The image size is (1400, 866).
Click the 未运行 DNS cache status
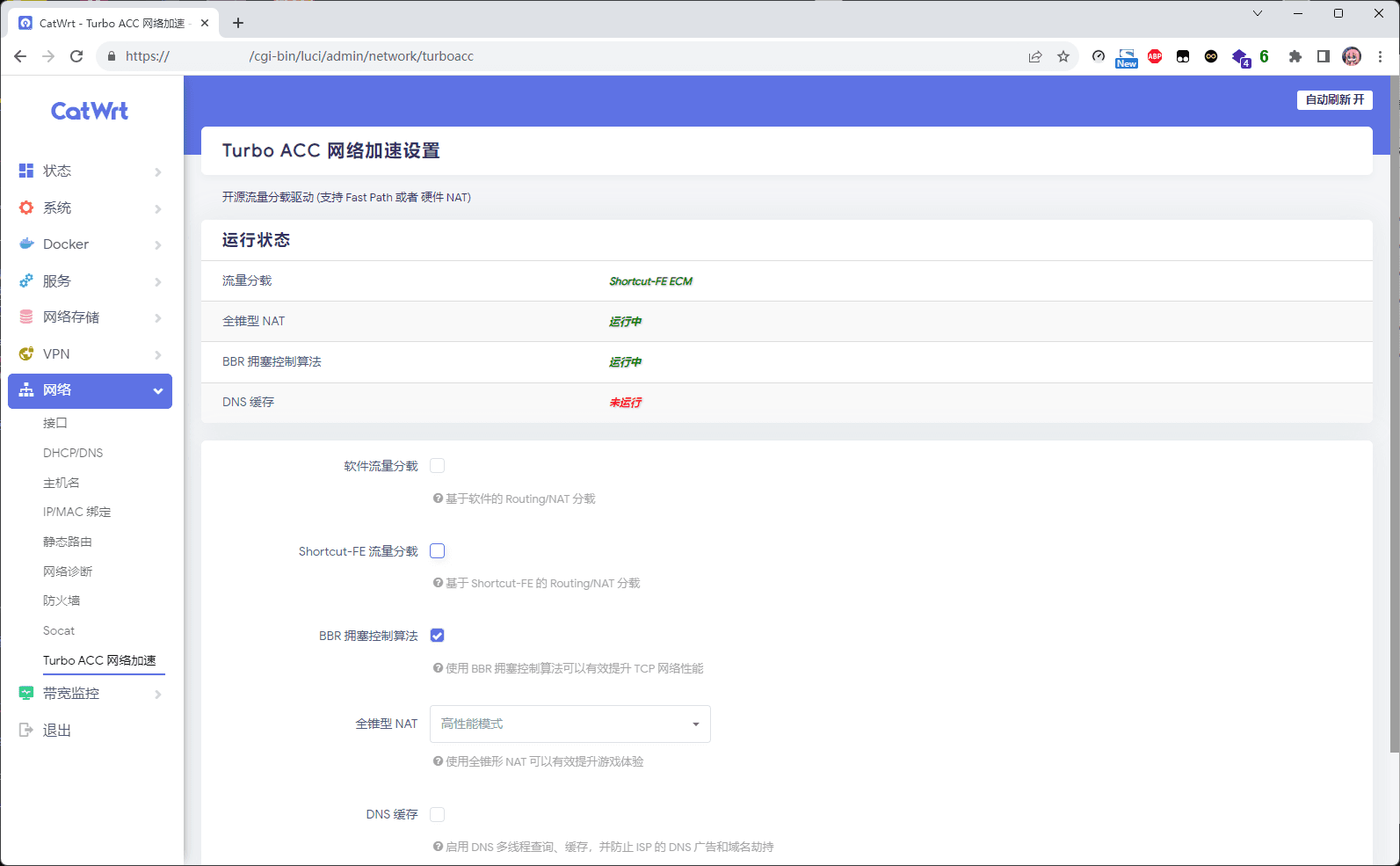click(x=626, y=403)
